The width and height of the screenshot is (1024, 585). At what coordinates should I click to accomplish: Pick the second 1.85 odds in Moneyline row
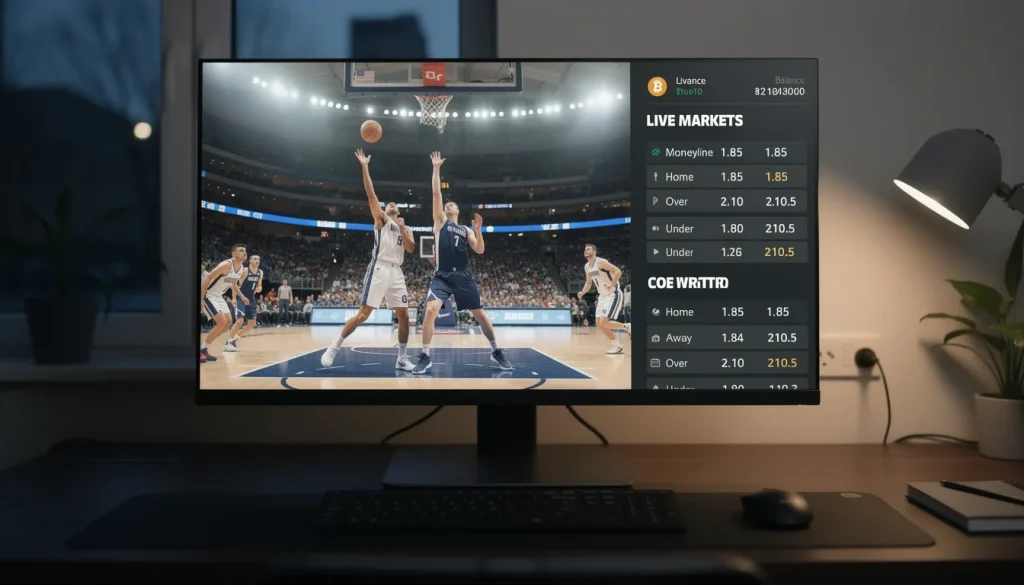coord(776,153)
